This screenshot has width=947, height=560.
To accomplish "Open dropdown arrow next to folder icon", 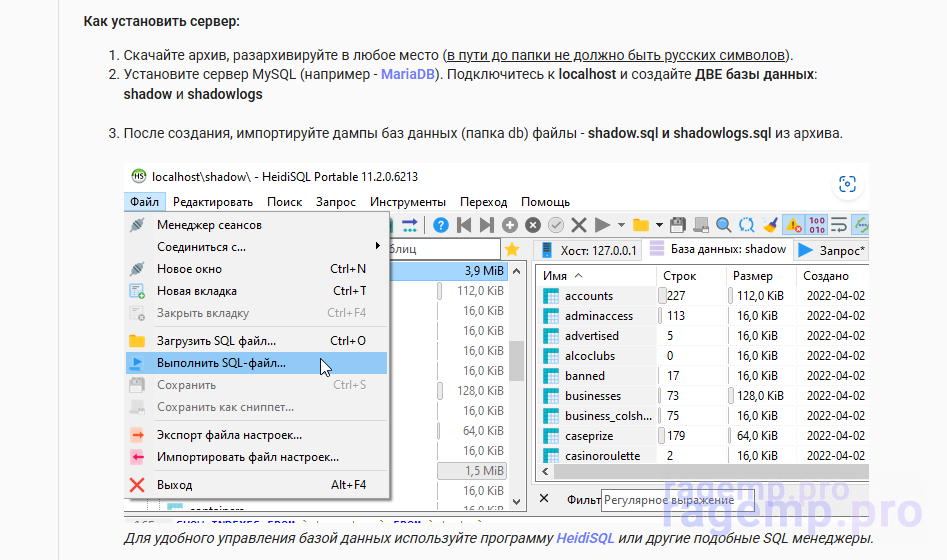I will (x=659, y=225).
